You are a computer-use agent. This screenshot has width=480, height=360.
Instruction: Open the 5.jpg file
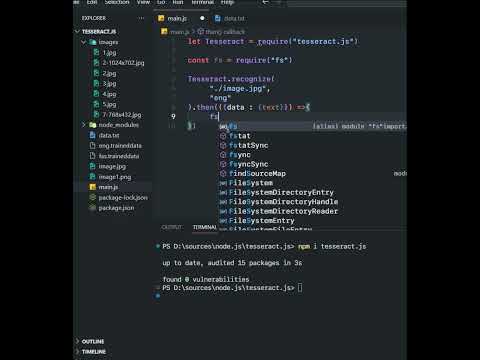click(x=109, y=104)
